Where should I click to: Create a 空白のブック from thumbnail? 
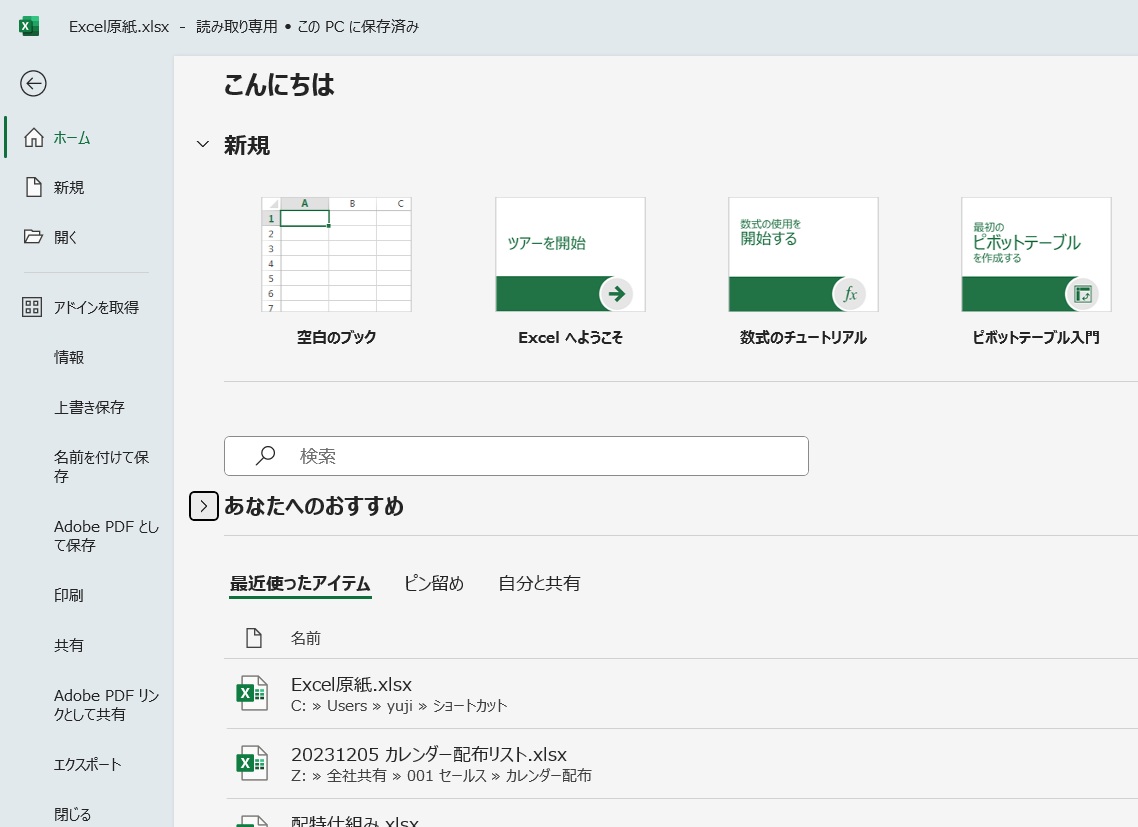[337, 254]
